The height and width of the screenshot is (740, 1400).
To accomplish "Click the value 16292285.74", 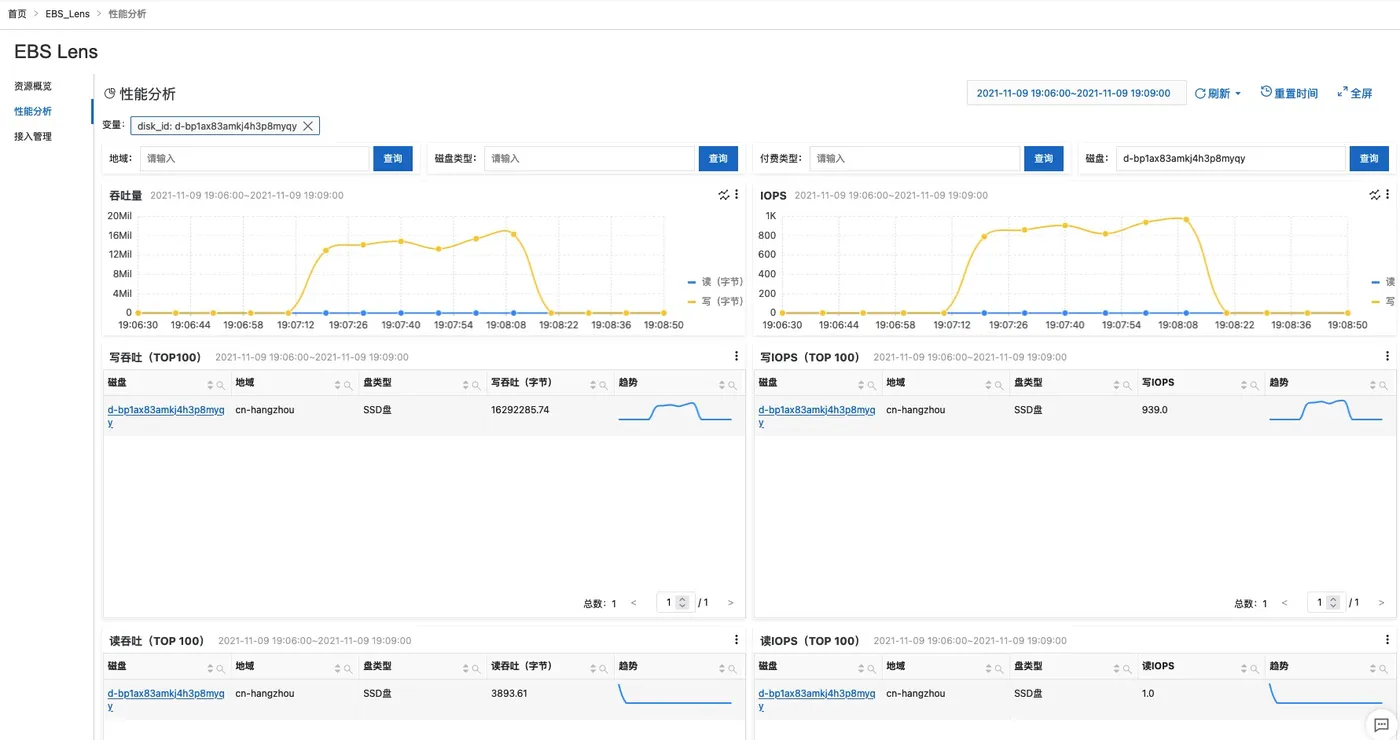I will (x=520, y=410).
